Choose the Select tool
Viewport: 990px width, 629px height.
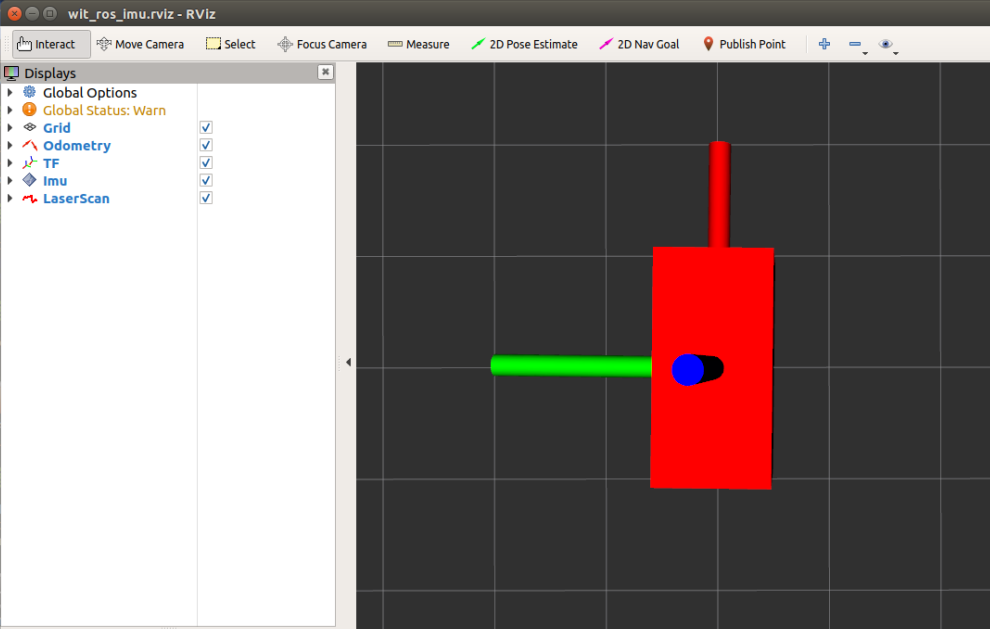[230, 44]
